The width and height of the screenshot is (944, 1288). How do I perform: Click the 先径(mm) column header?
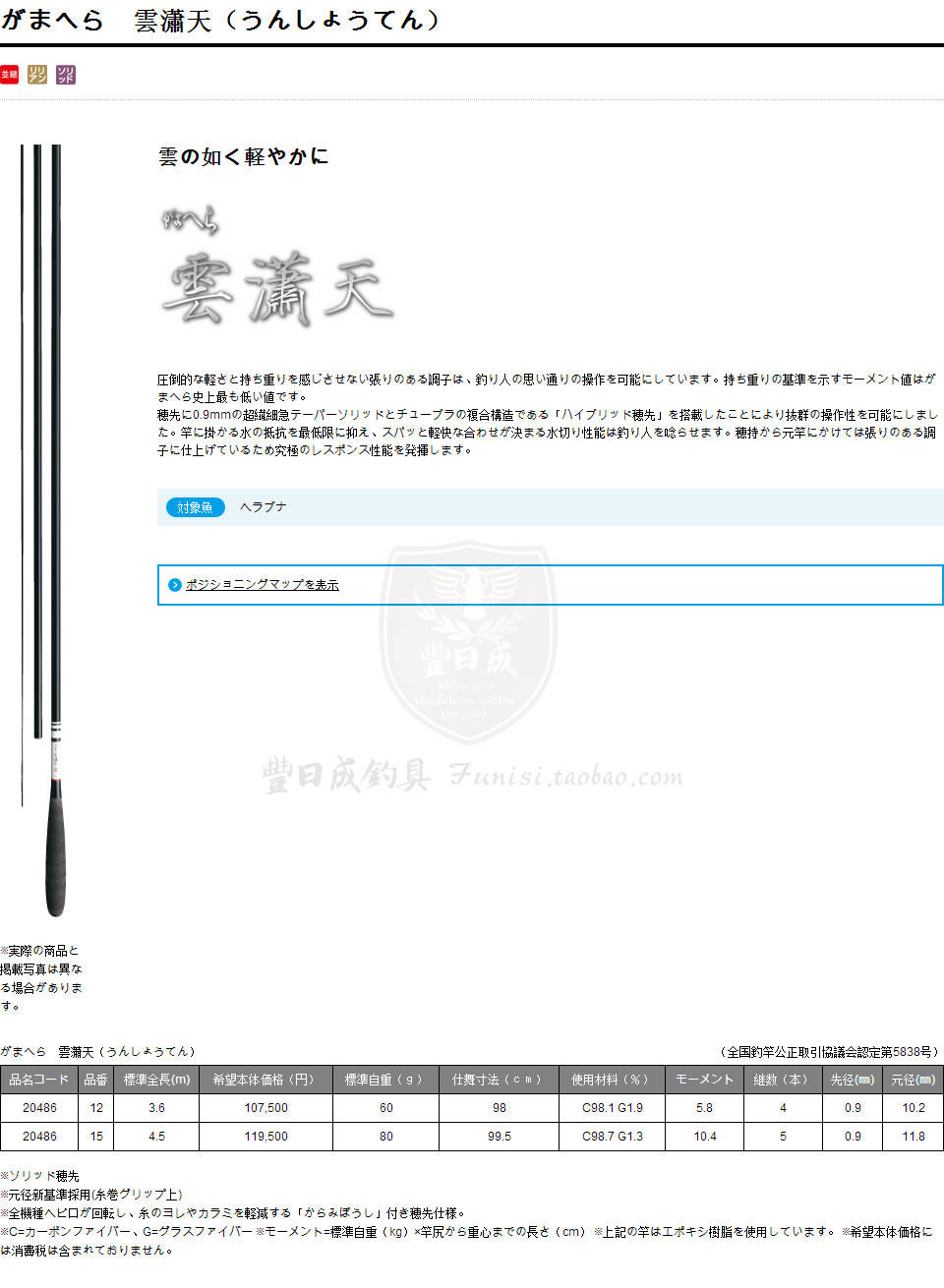[x=853, y=1080]
